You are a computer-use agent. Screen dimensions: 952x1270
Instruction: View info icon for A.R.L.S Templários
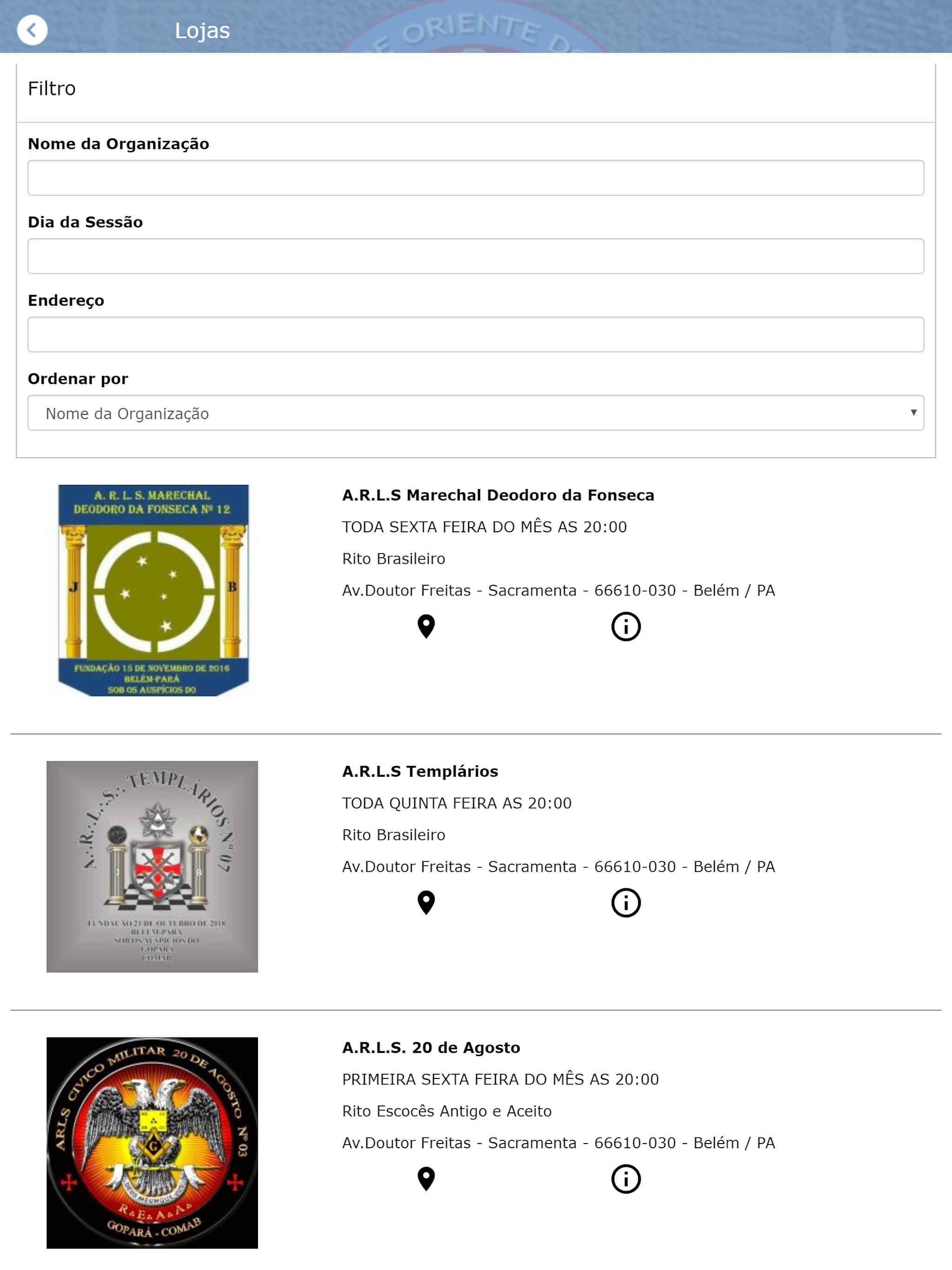tap(626, 903)
